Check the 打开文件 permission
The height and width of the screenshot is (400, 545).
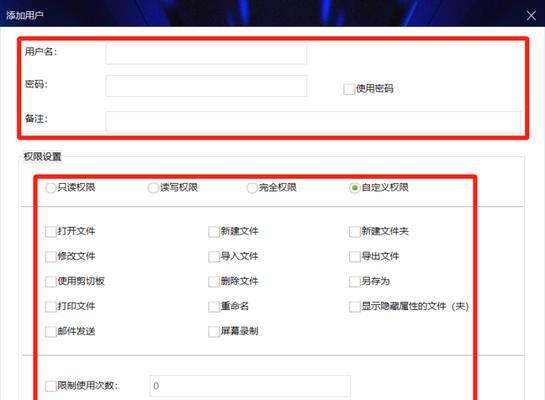(51, 232)
